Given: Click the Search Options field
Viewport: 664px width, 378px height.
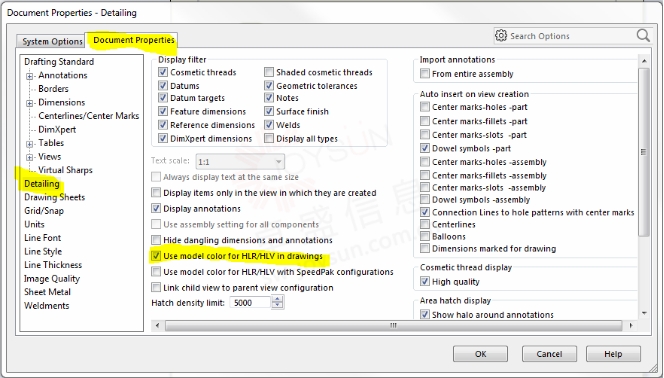Looking at the screenshot, I should point(572,36).
